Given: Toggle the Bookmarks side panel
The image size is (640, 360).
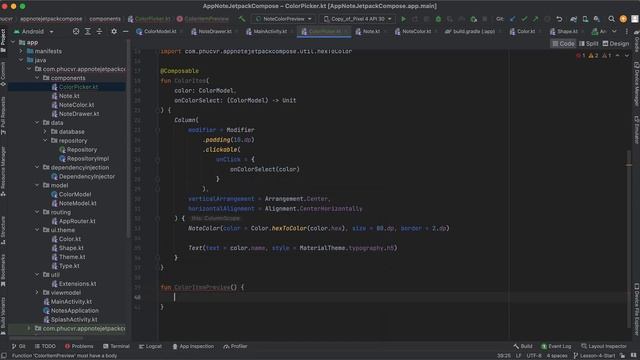Looking at the screenshot, I should [3, 270].
